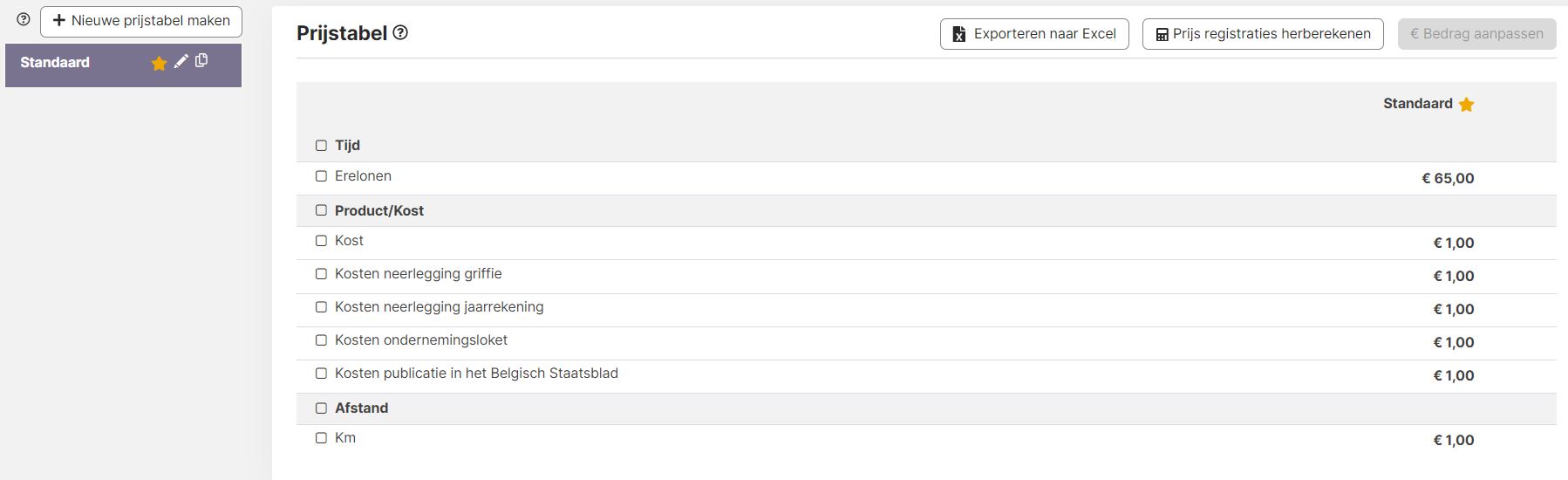Viewport: 1568px width, 480px height.
Task: Select all items under Tijd group
Action: pos(321,146)
